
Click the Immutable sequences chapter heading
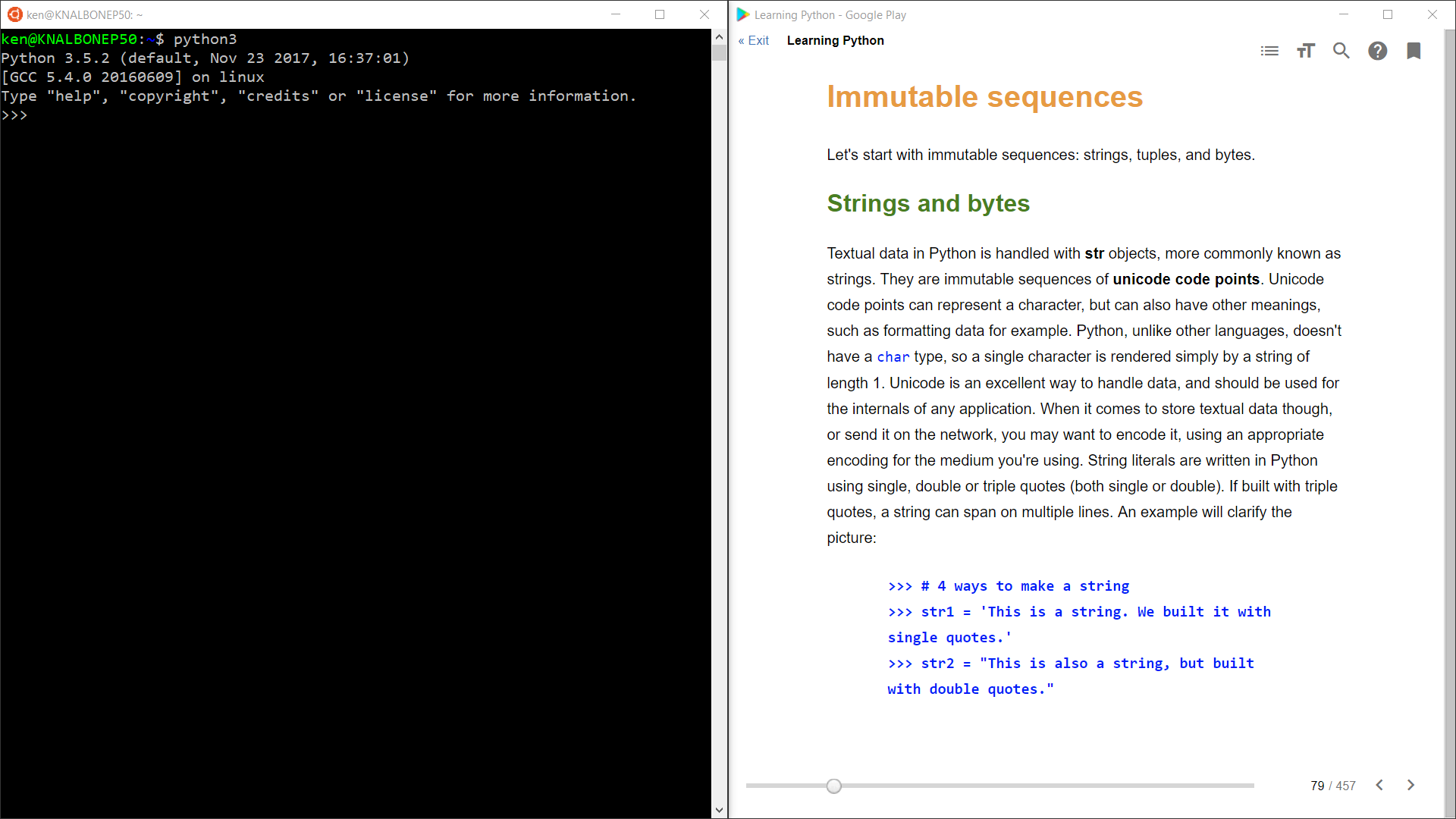984,97
